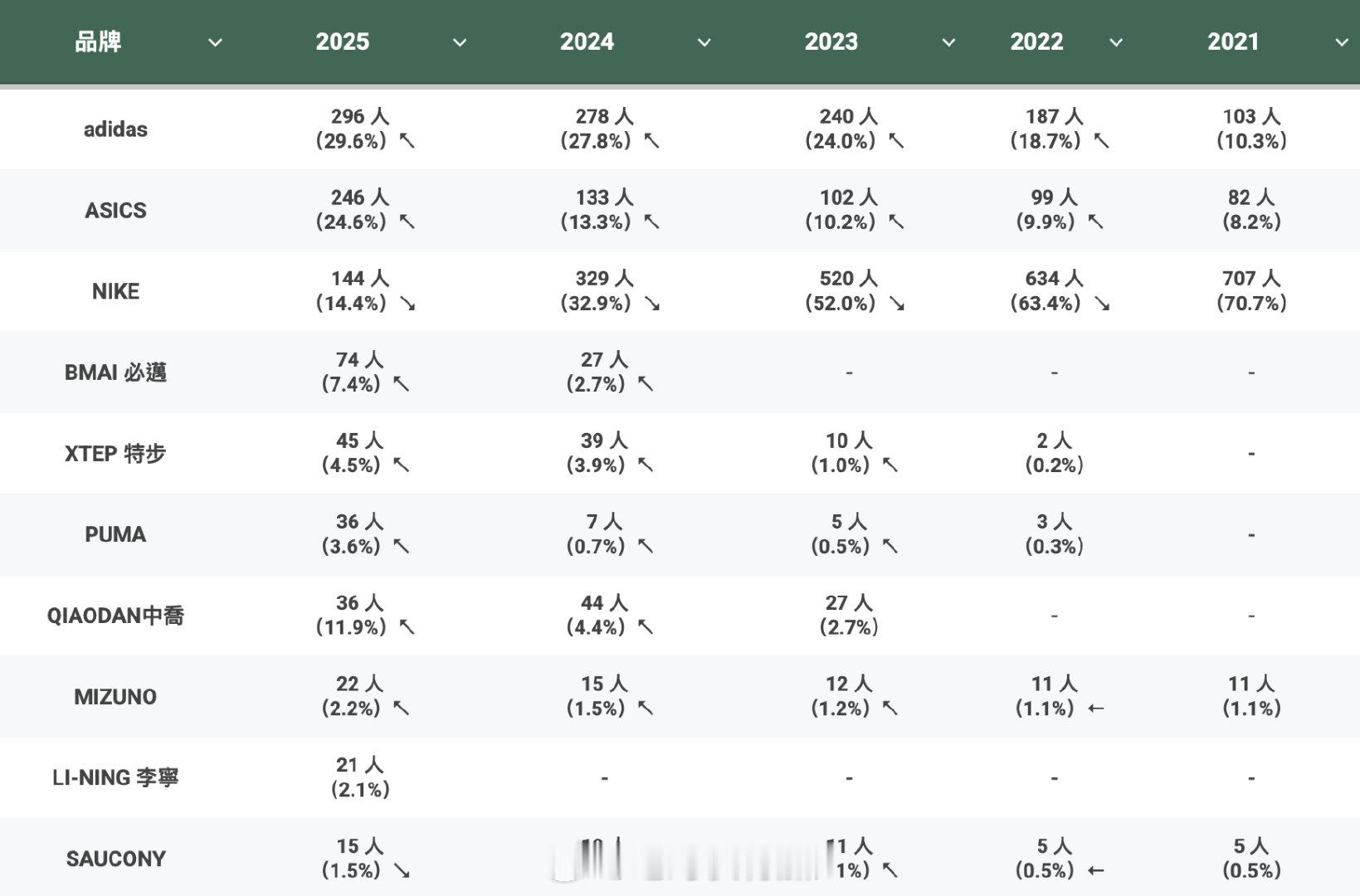
Task: Click NIKE's 2025 downward trend arrow
Action: [407, 304]
